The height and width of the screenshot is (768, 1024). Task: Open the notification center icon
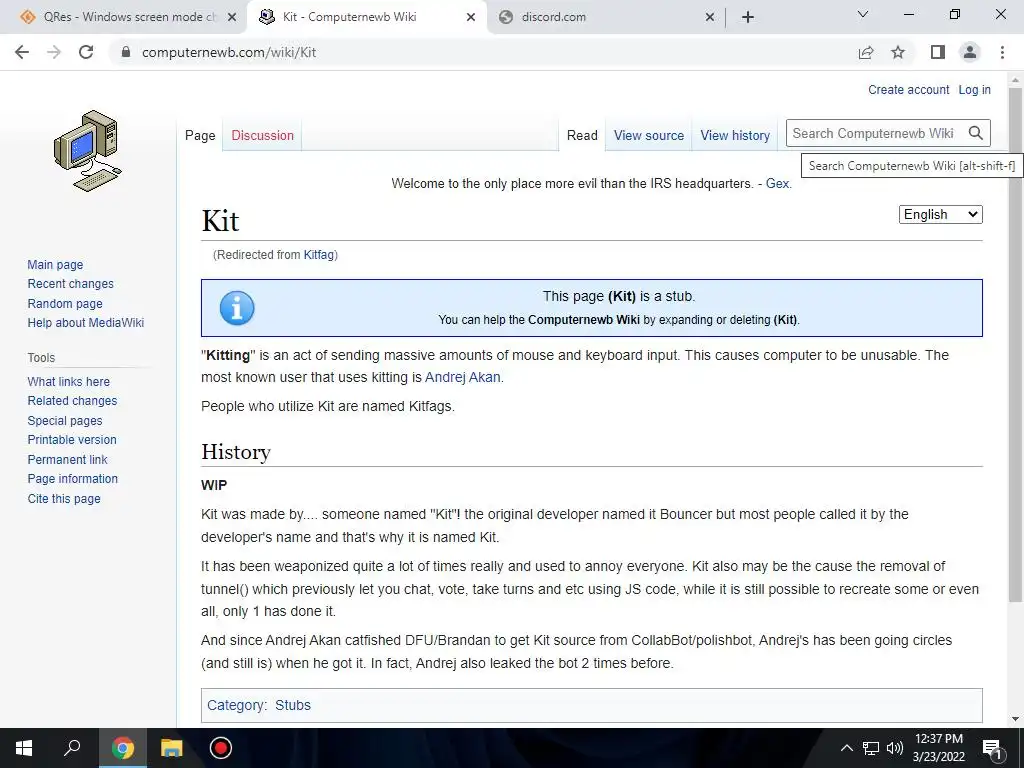point(992,749)
